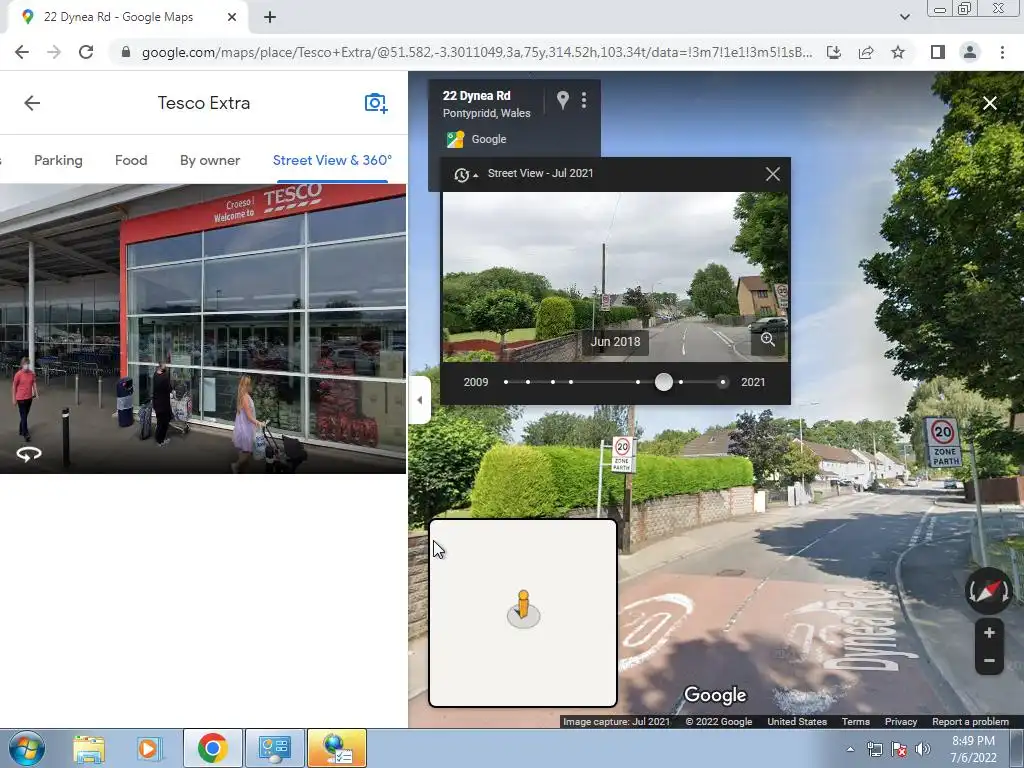Click the browser Back arrow
1024x768 pixels.
pos(22,52)
